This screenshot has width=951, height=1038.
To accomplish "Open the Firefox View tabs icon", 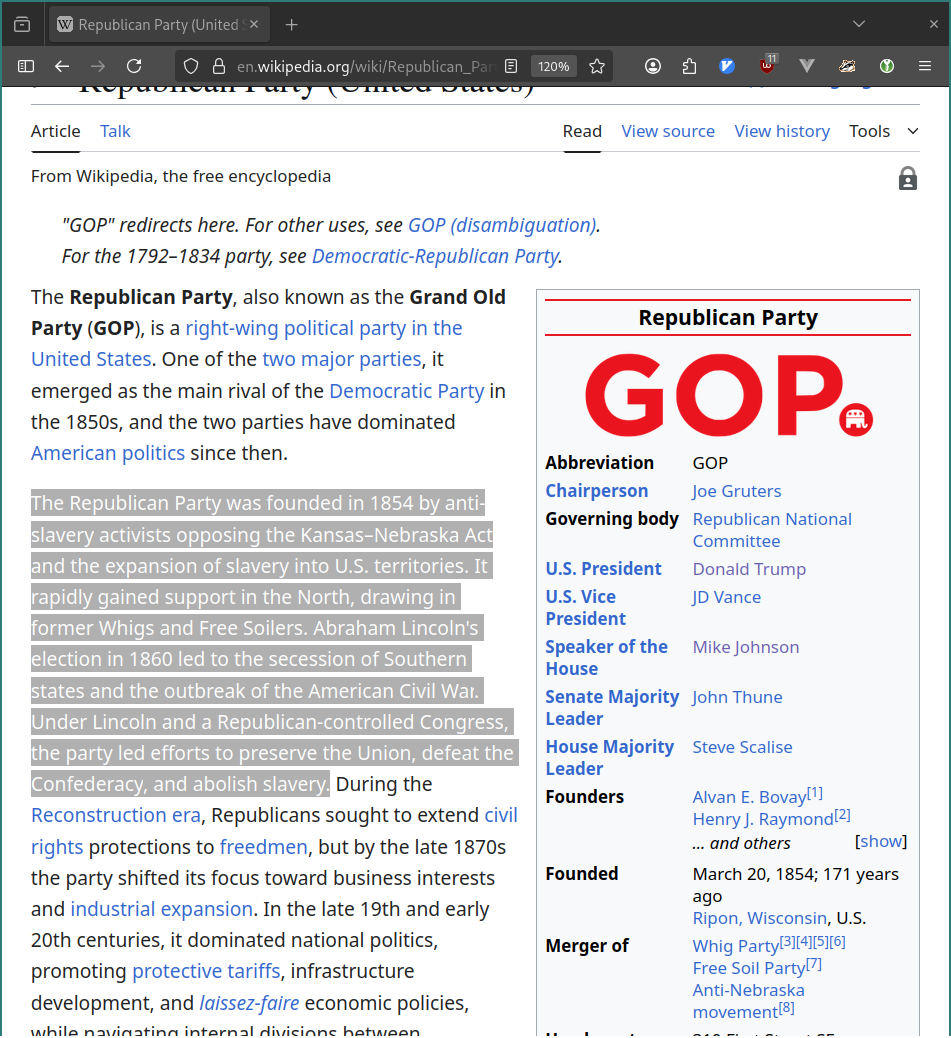I will coord(22,24).
